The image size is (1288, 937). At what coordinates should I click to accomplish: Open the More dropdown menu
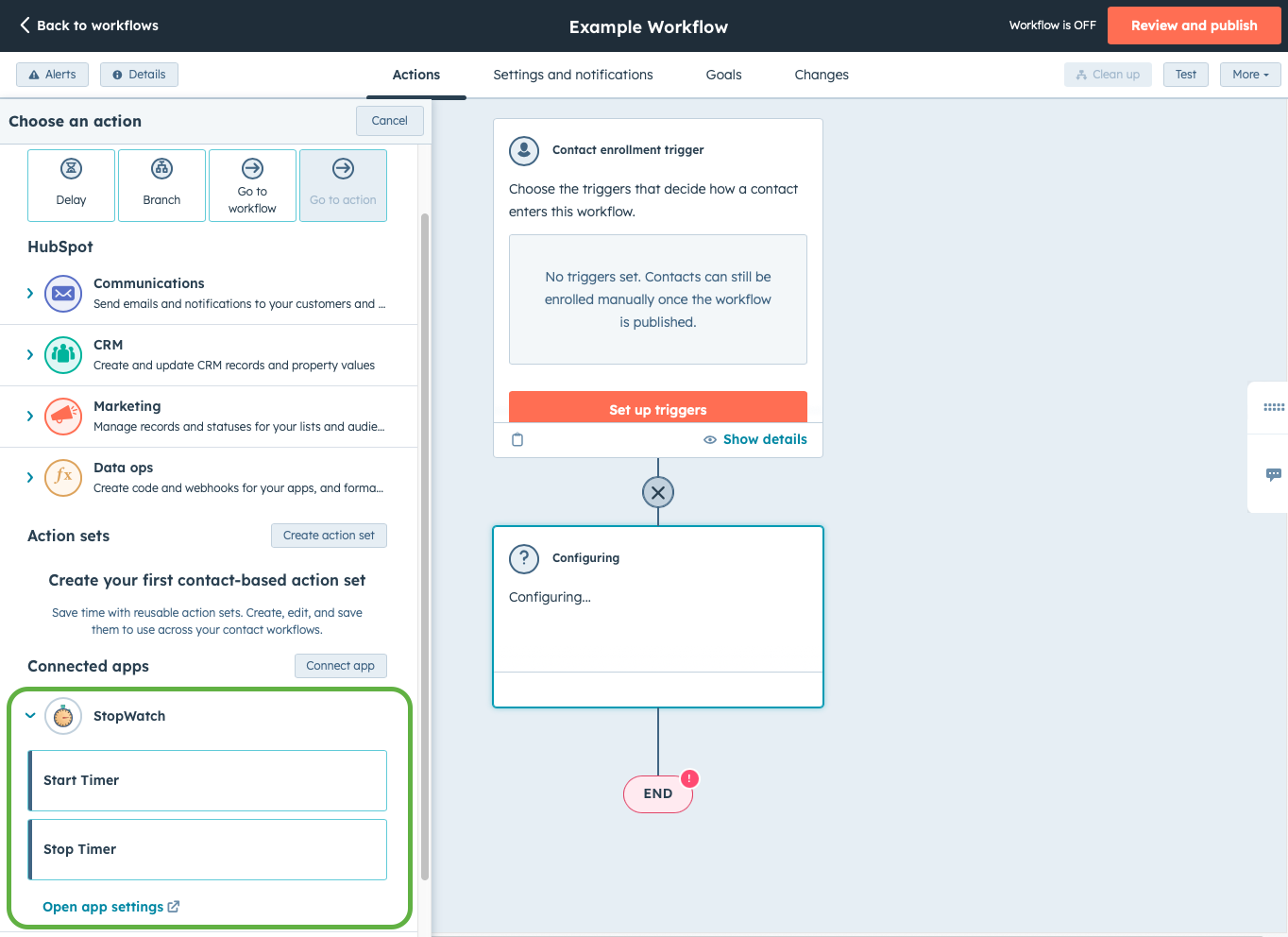click(x=1250, y=75)
